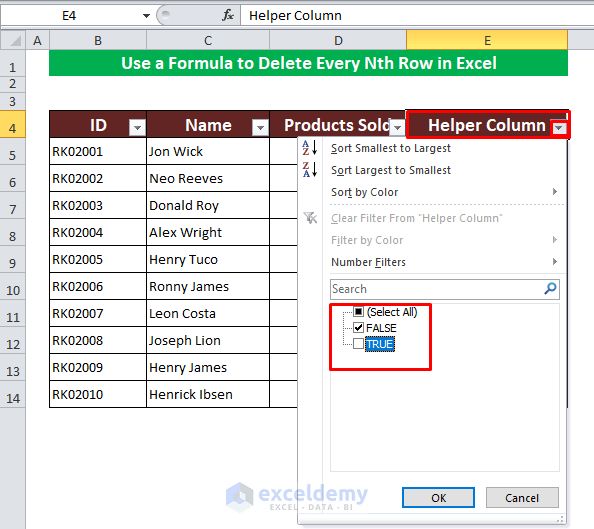Select the cell containing Alex Wright

tap(208, 232)
